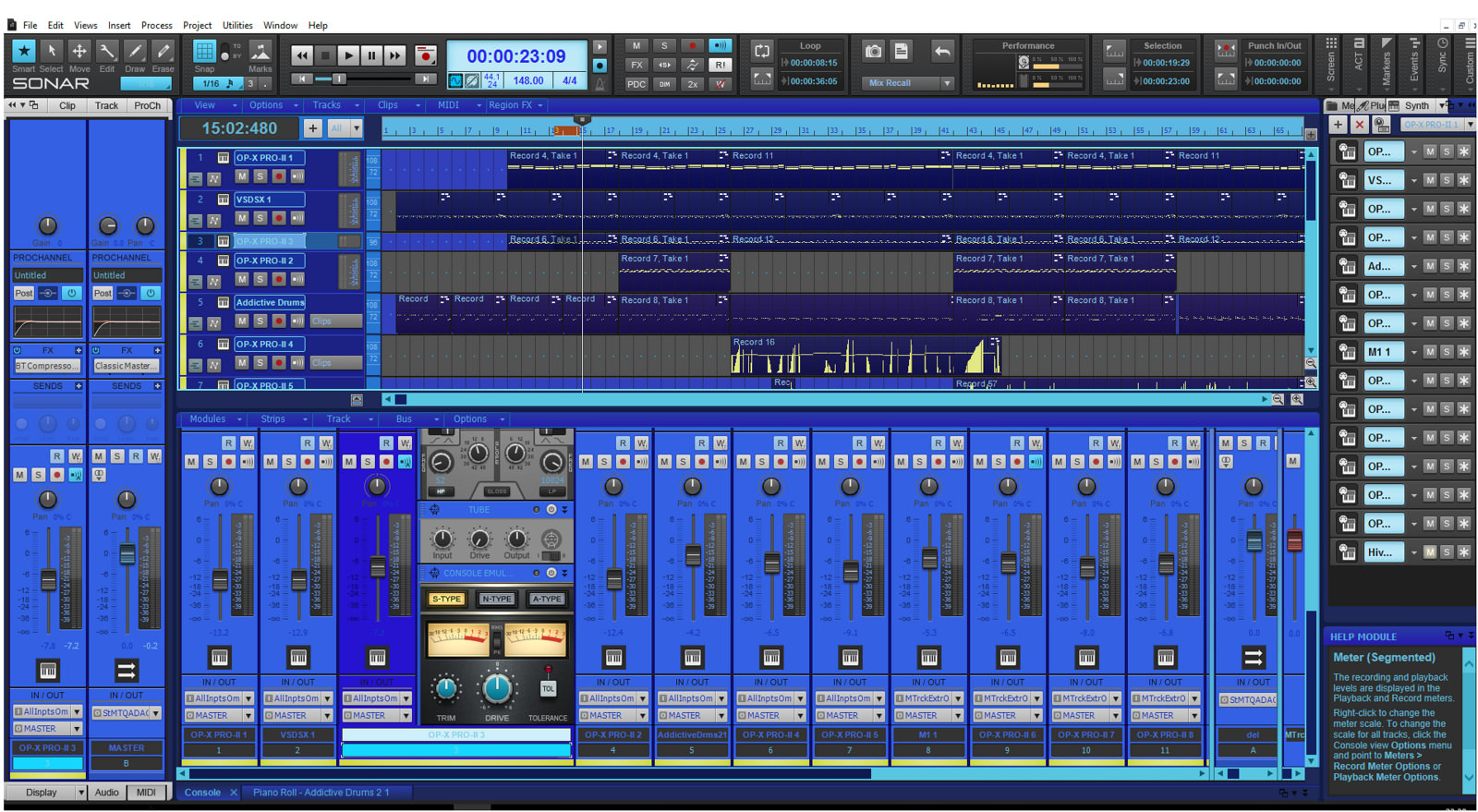Click the transport Record button
The image size is (1478, 812).
point(425,56)
